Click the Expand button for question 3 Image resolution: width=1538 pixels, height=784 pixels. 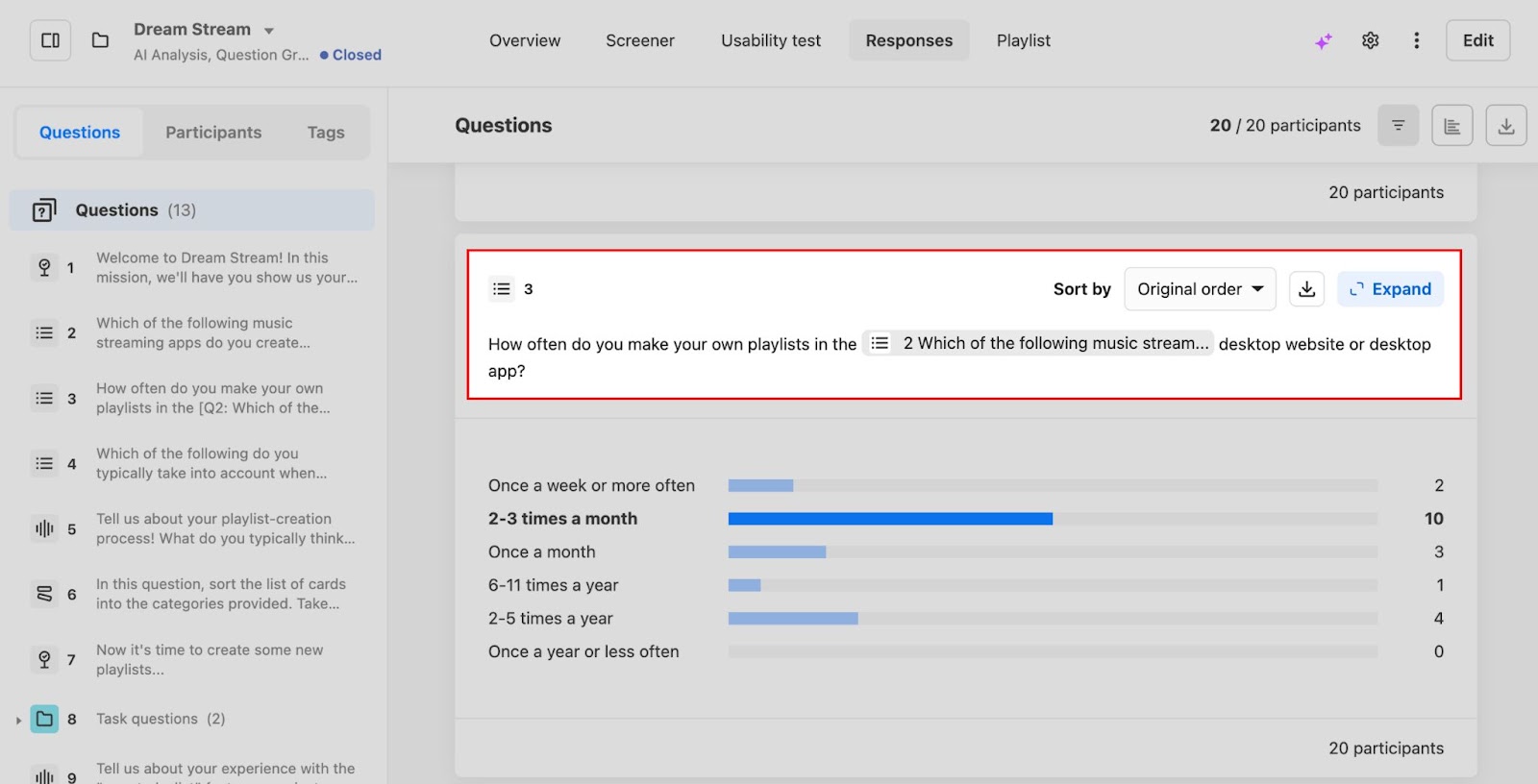[1390, 289]
